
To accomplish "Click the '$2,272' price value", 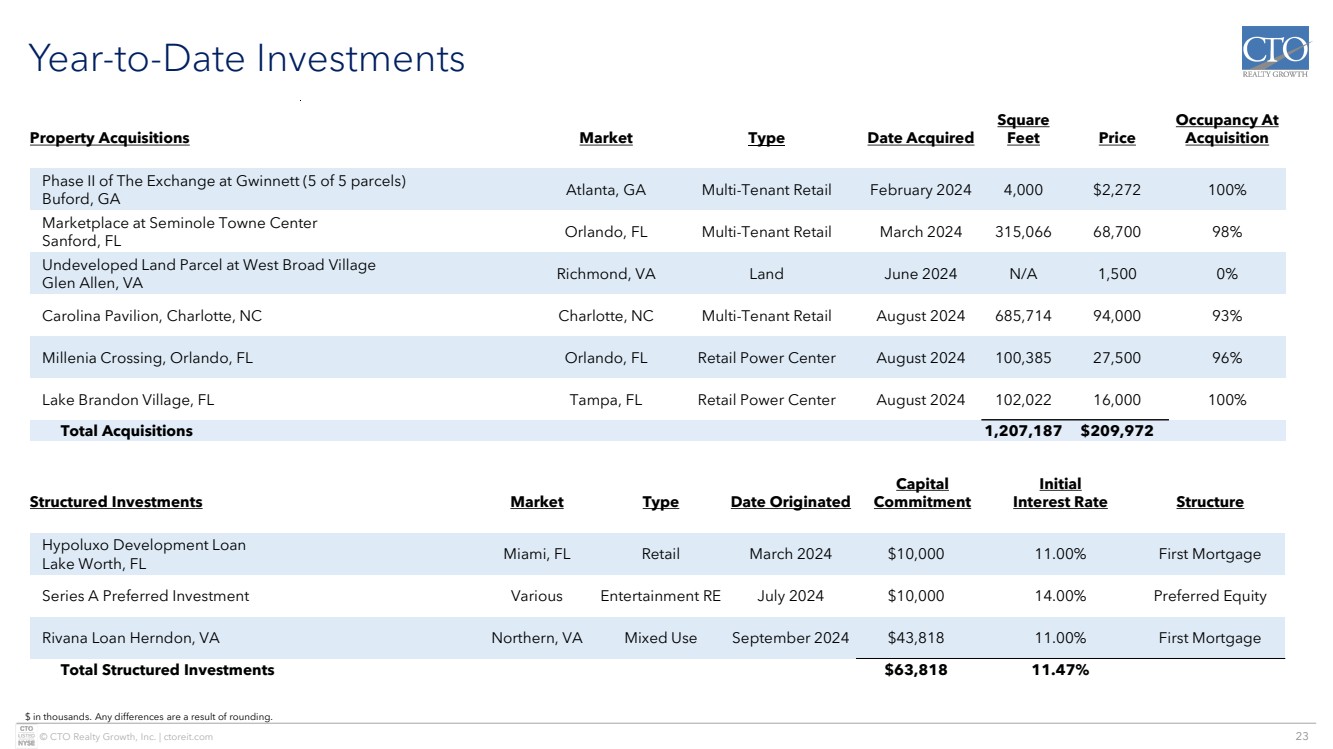I will (x=1116, y=190).
